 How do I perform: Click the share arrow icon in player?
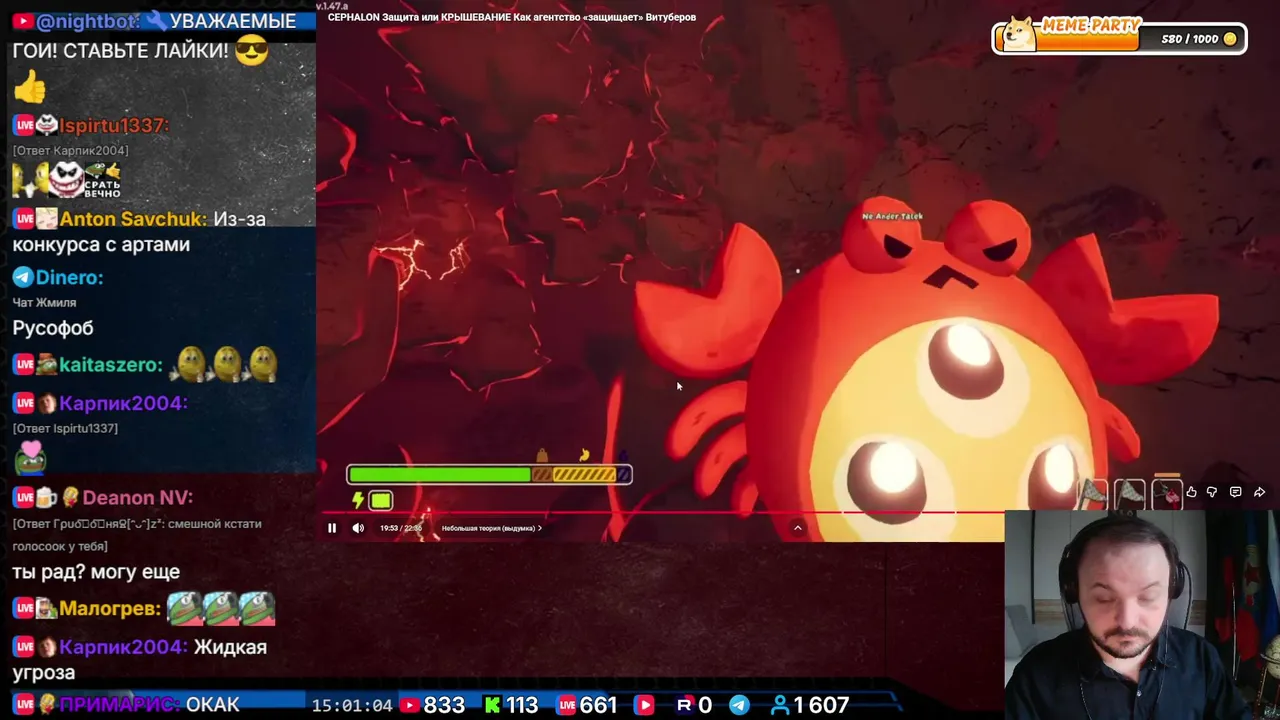pos(1260,492)
